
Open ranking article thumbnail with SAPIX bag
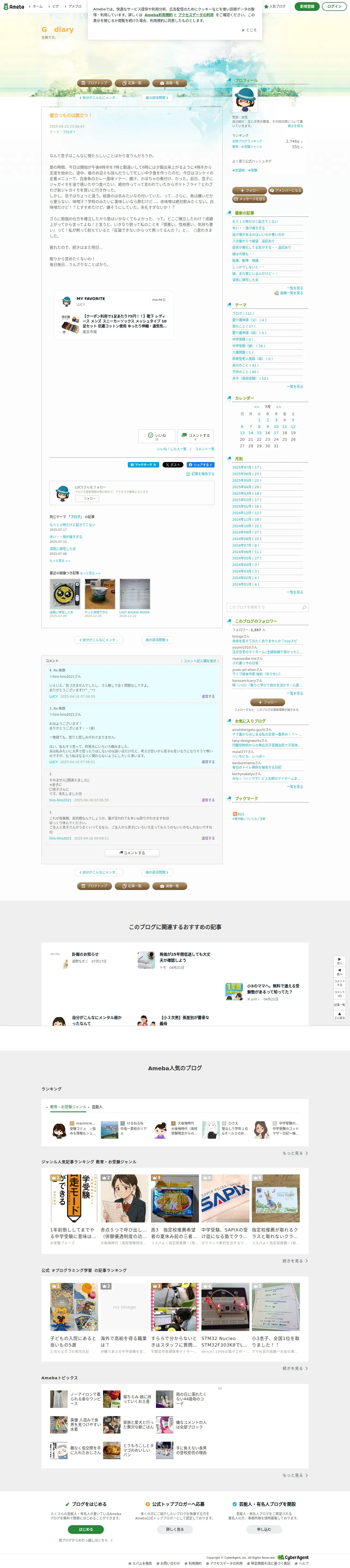click(x=225, y=1198)
